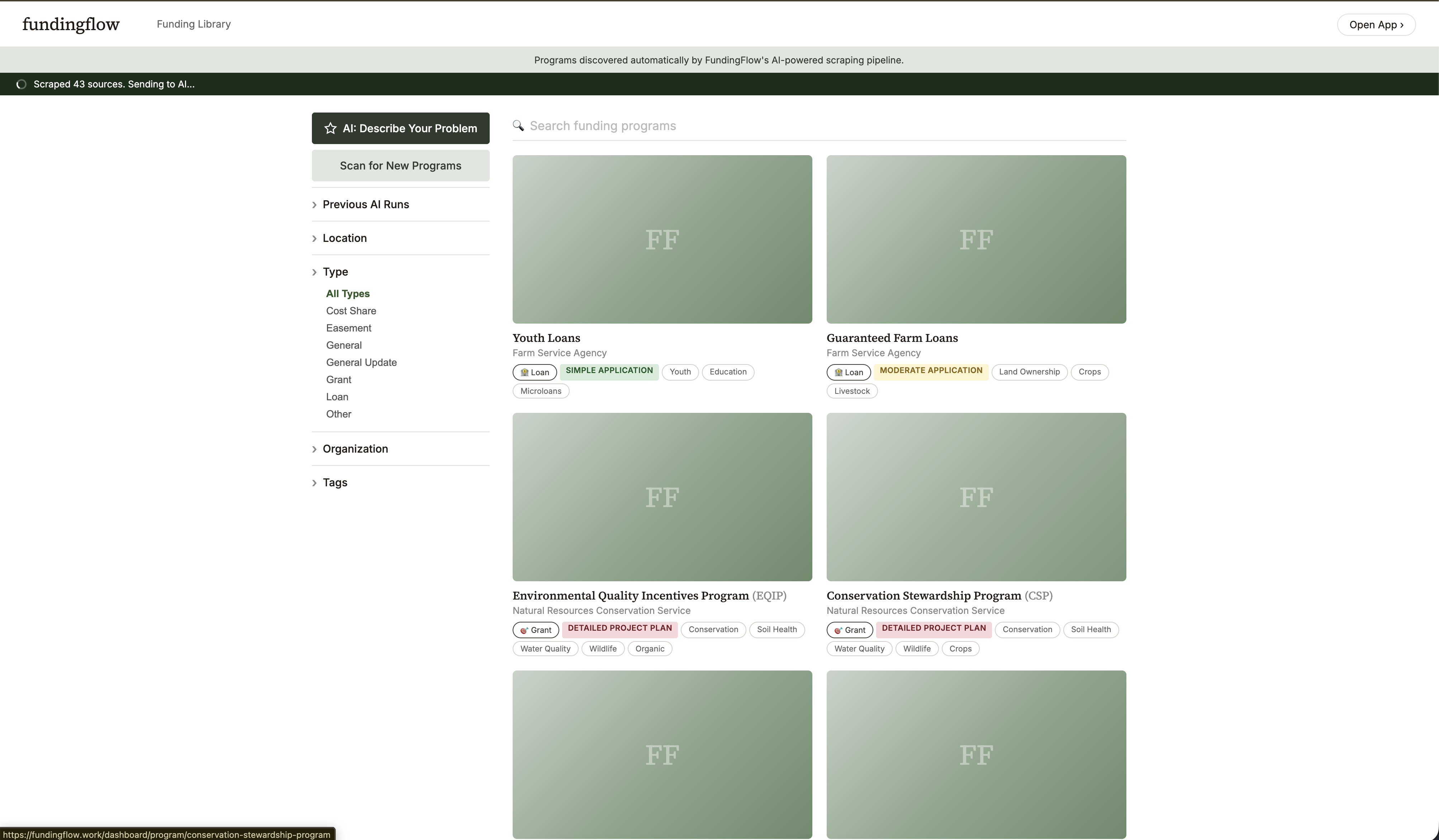Expand the Previous AI Runs section

[365, 204]
